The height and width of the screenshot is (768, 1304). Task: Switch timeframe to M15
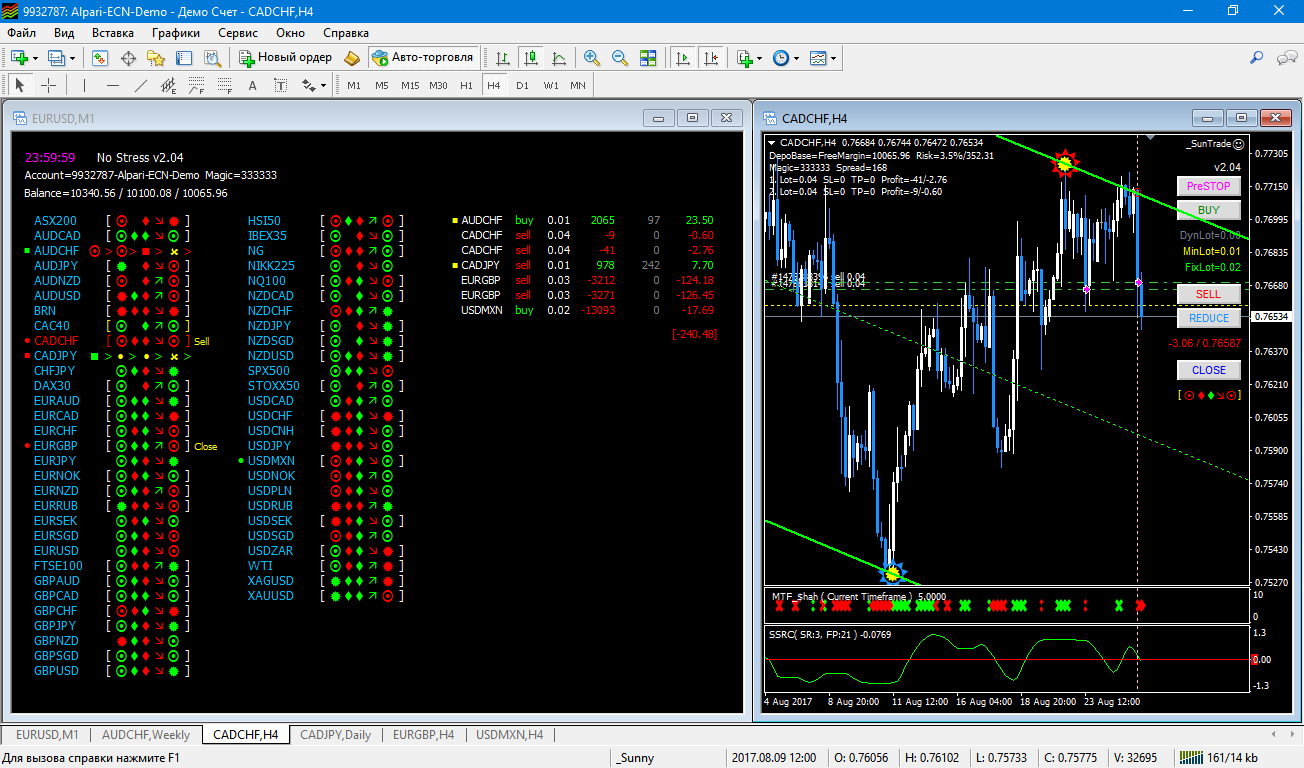click(x=410, y=85)
